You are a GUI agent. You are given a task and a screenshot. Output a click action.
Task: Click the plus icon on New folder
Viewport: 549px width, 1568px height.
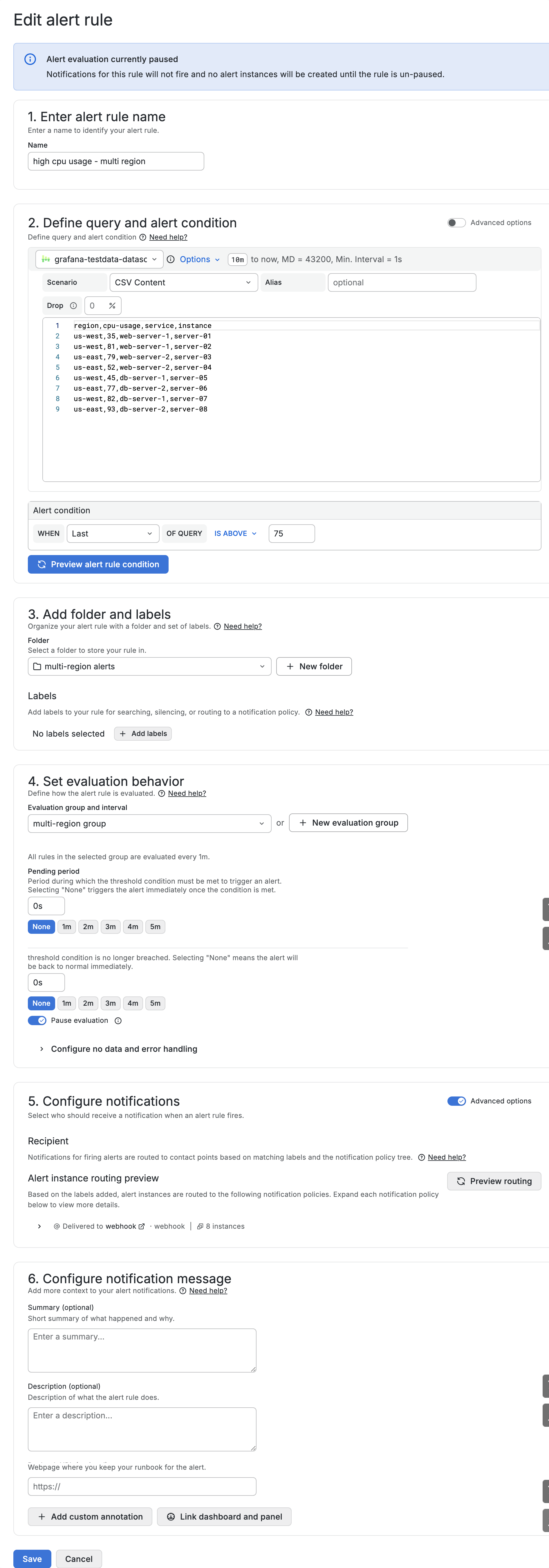290,666
